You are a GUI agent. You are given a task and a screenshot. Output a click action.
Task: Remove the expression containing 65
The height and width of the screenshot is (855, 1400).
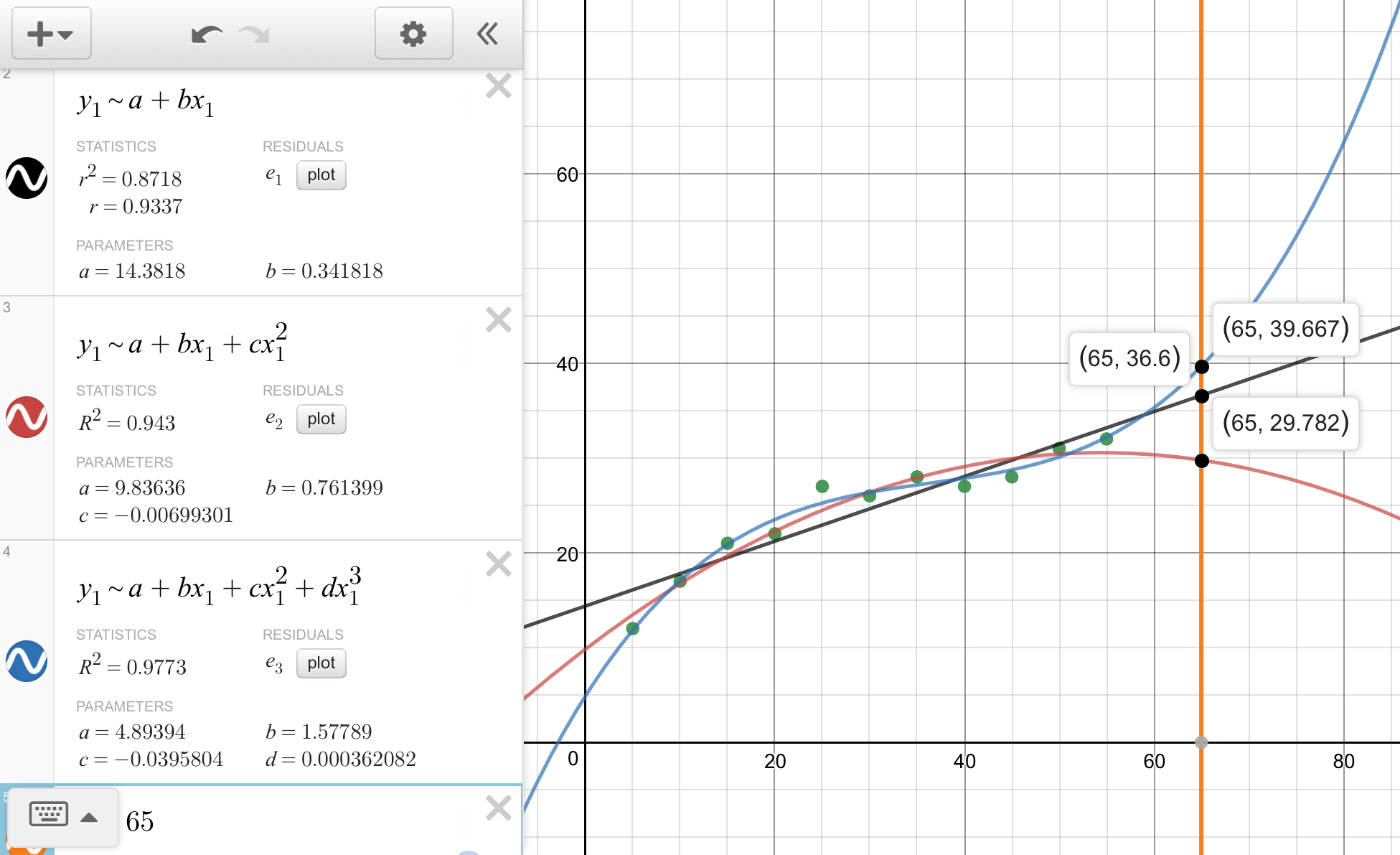[498, 808]
